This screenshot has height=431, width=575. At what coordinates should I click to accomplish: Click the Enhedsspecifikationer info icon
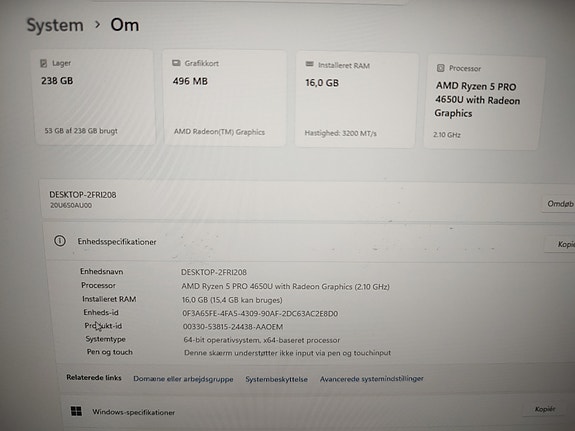click(x=60, y=241)
